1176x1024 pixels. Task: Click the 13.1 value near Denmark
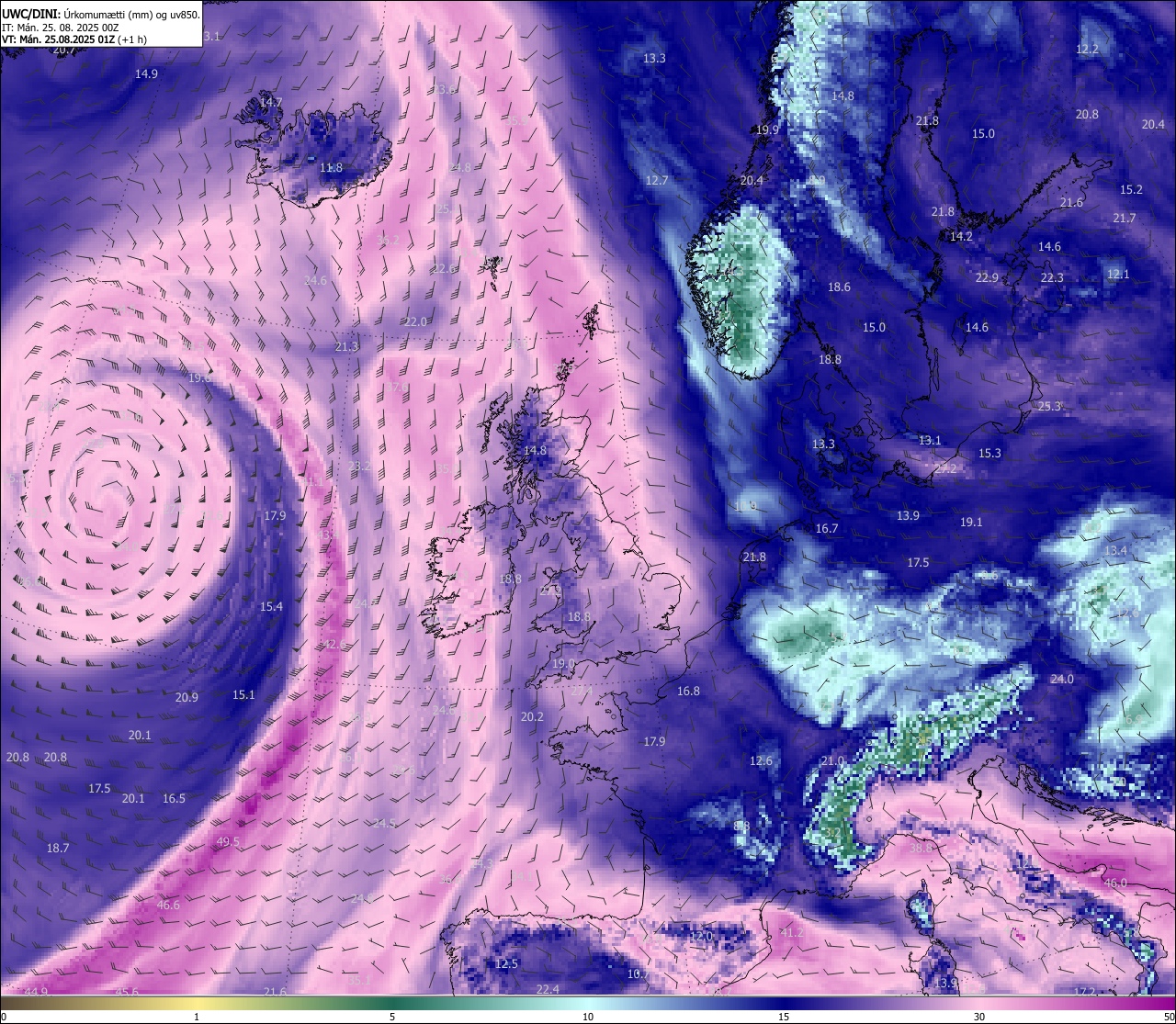930,441
